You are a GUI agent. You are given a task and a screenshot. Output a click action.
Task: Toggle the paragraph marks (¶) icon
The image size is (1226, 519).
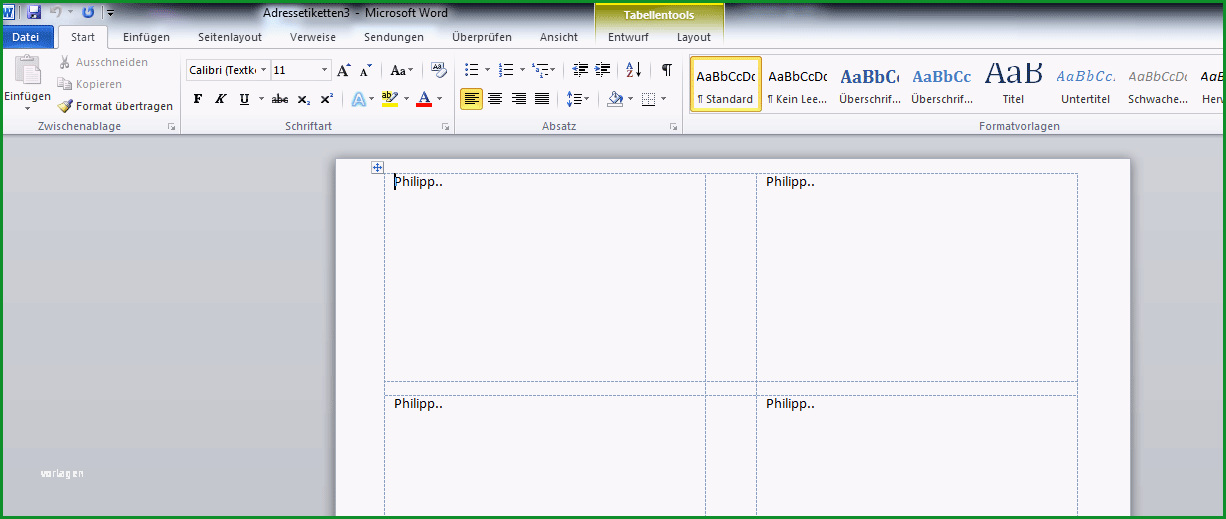666,70
